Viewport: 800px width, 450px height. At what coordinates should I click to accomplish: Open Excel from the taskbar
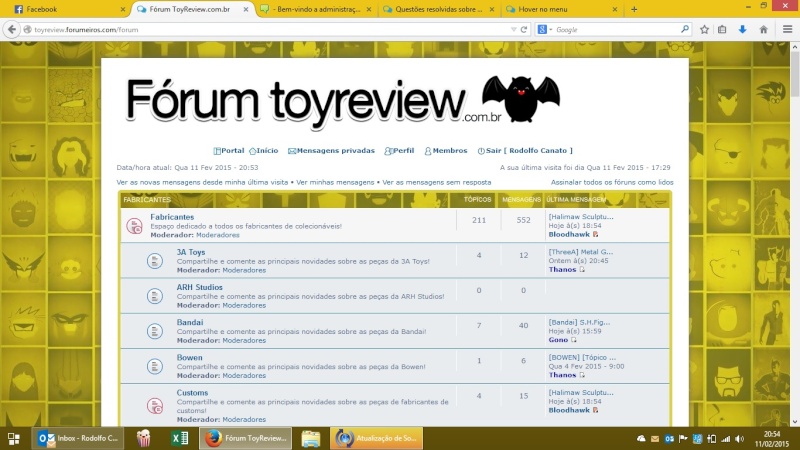(179, 438)
